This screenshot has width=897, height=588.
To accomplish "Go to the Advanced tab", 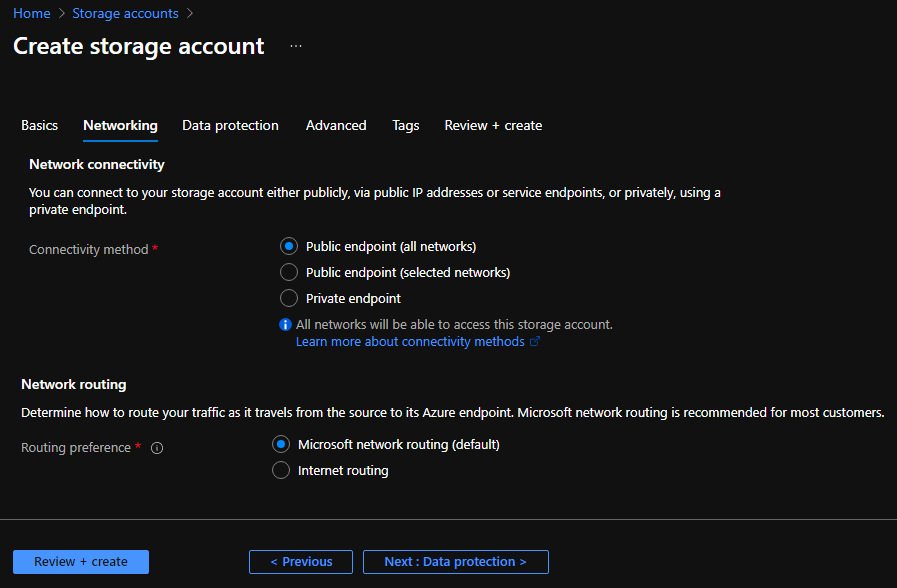I will tap(336, 125).
